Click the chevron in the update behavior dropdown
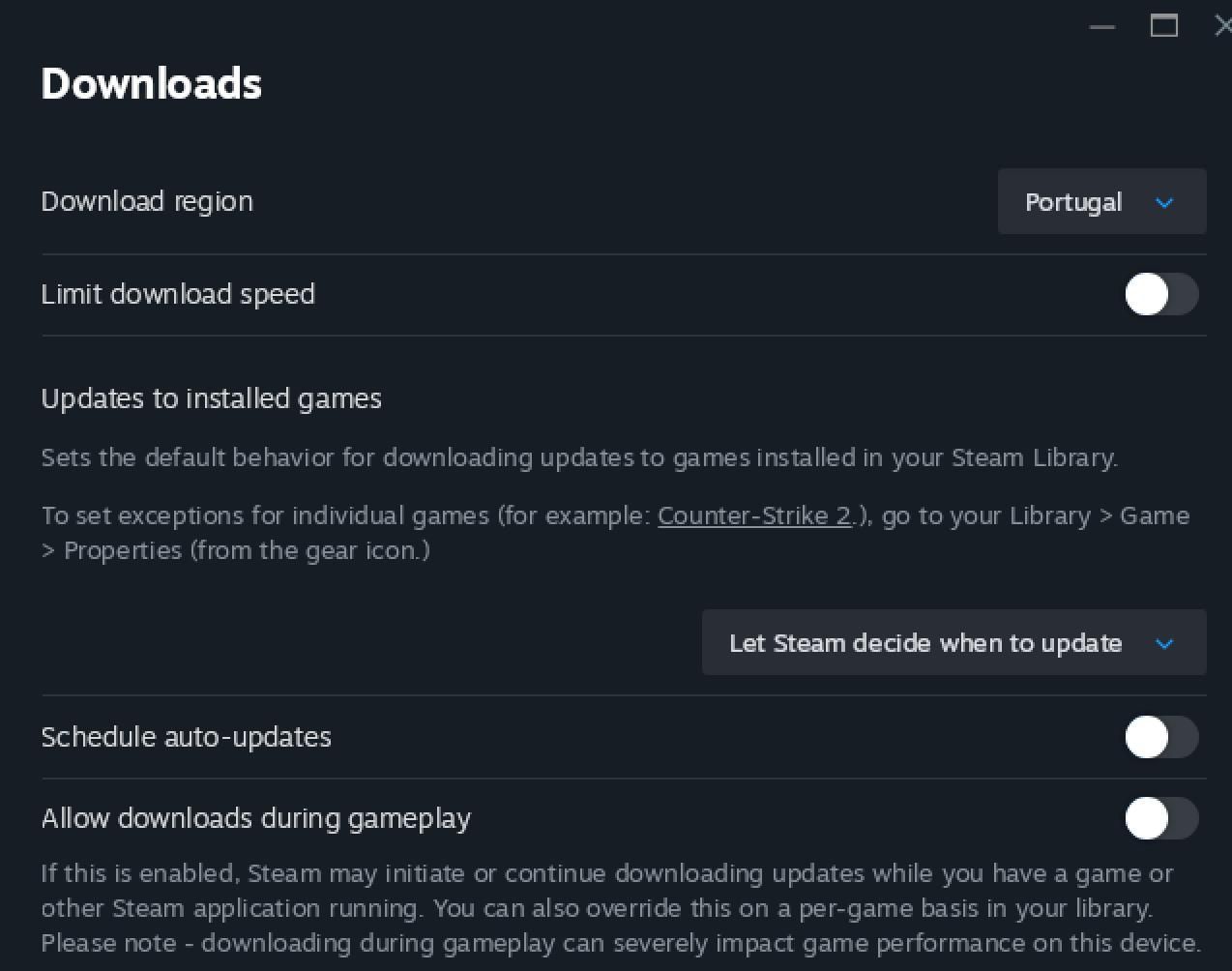1232x971 pixels. [1164, 643]
